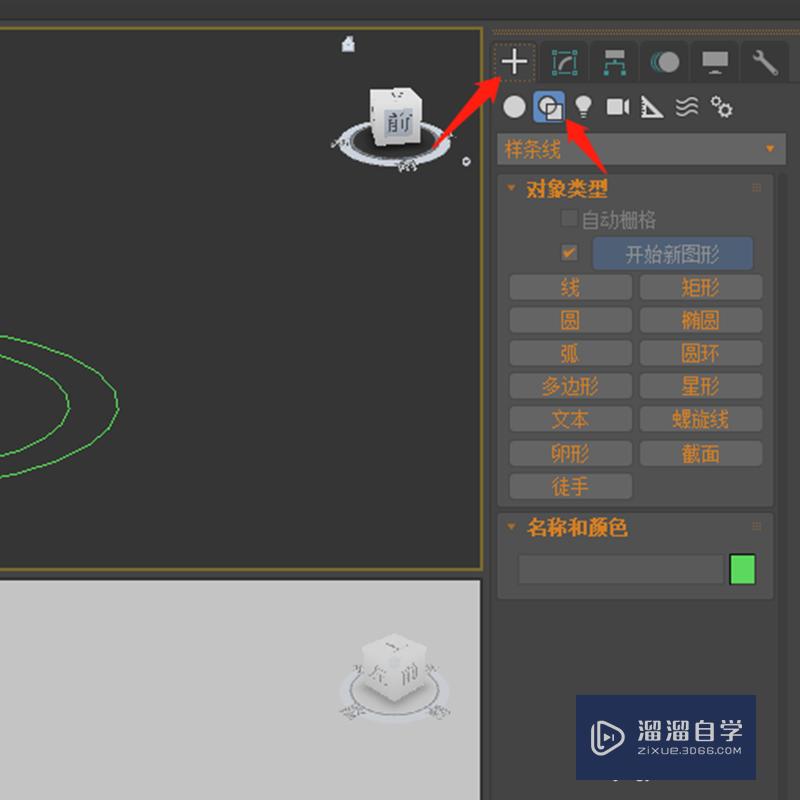Enable the 自动栅格 checkbox
800x800 pixels.
pyautogui.click(x=568, y=218)
